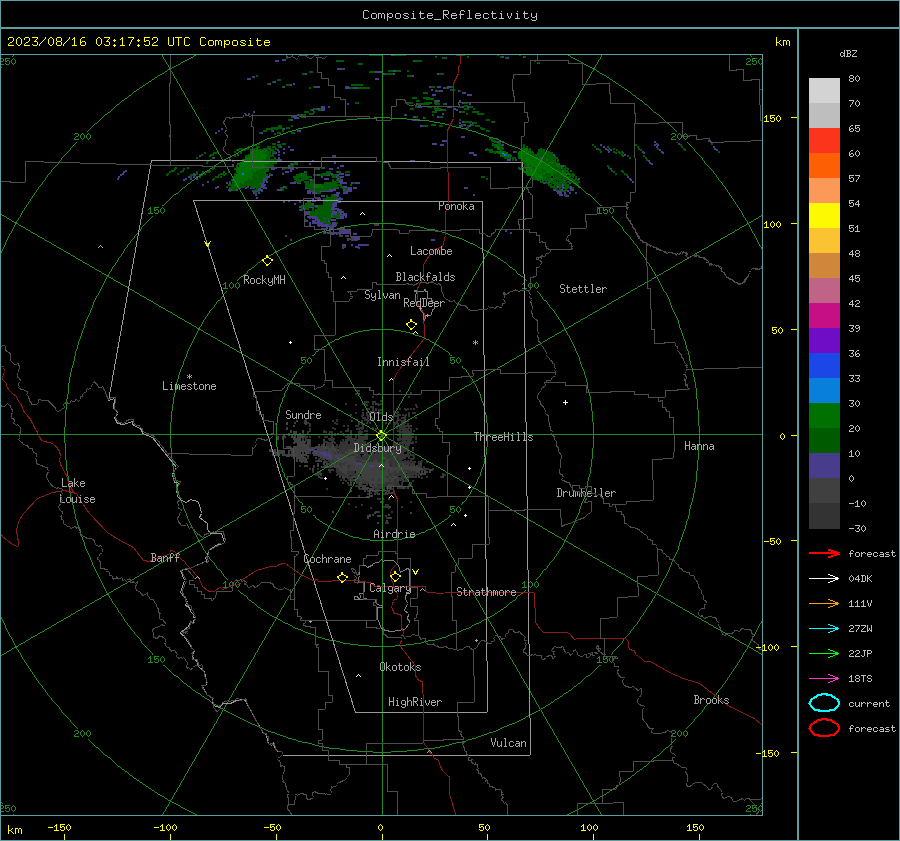Viewport: 900px width, 841px height.
Task: Click the white plus marker west of Hanna
Action: click(565, 402)
